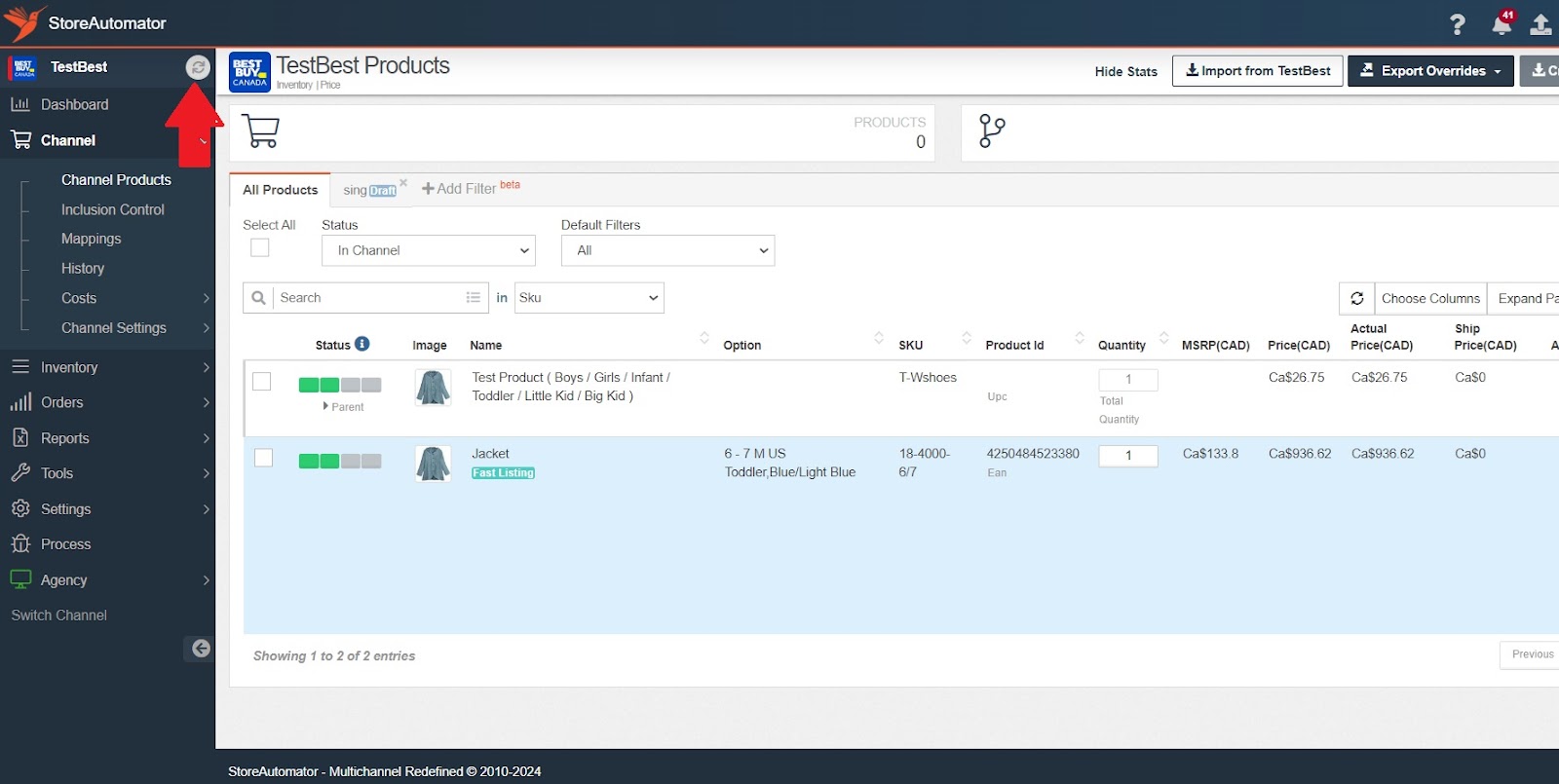Open the help question mark icon

tap(1457, 24)
